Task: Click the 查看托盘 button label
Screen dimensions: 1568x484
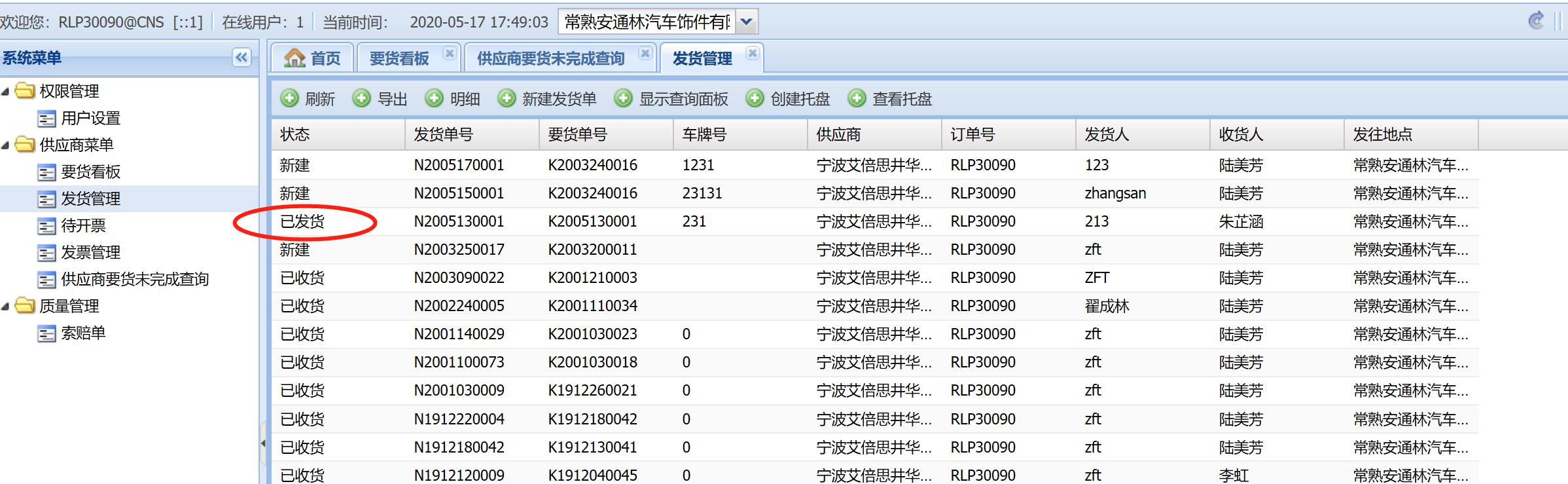Action: coord(902,99)
